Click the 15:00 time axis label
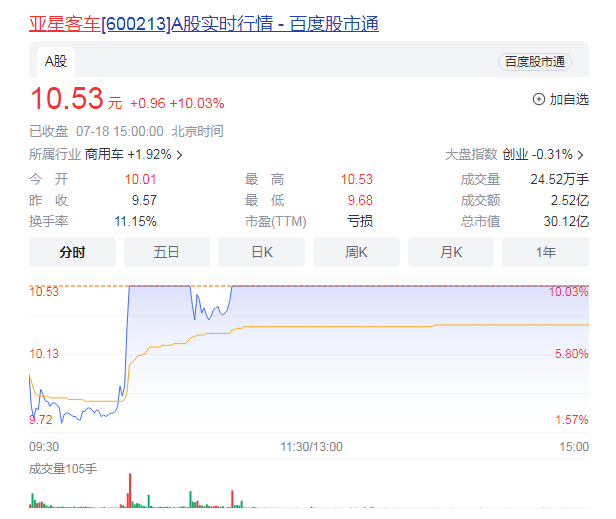 [574, 447]
